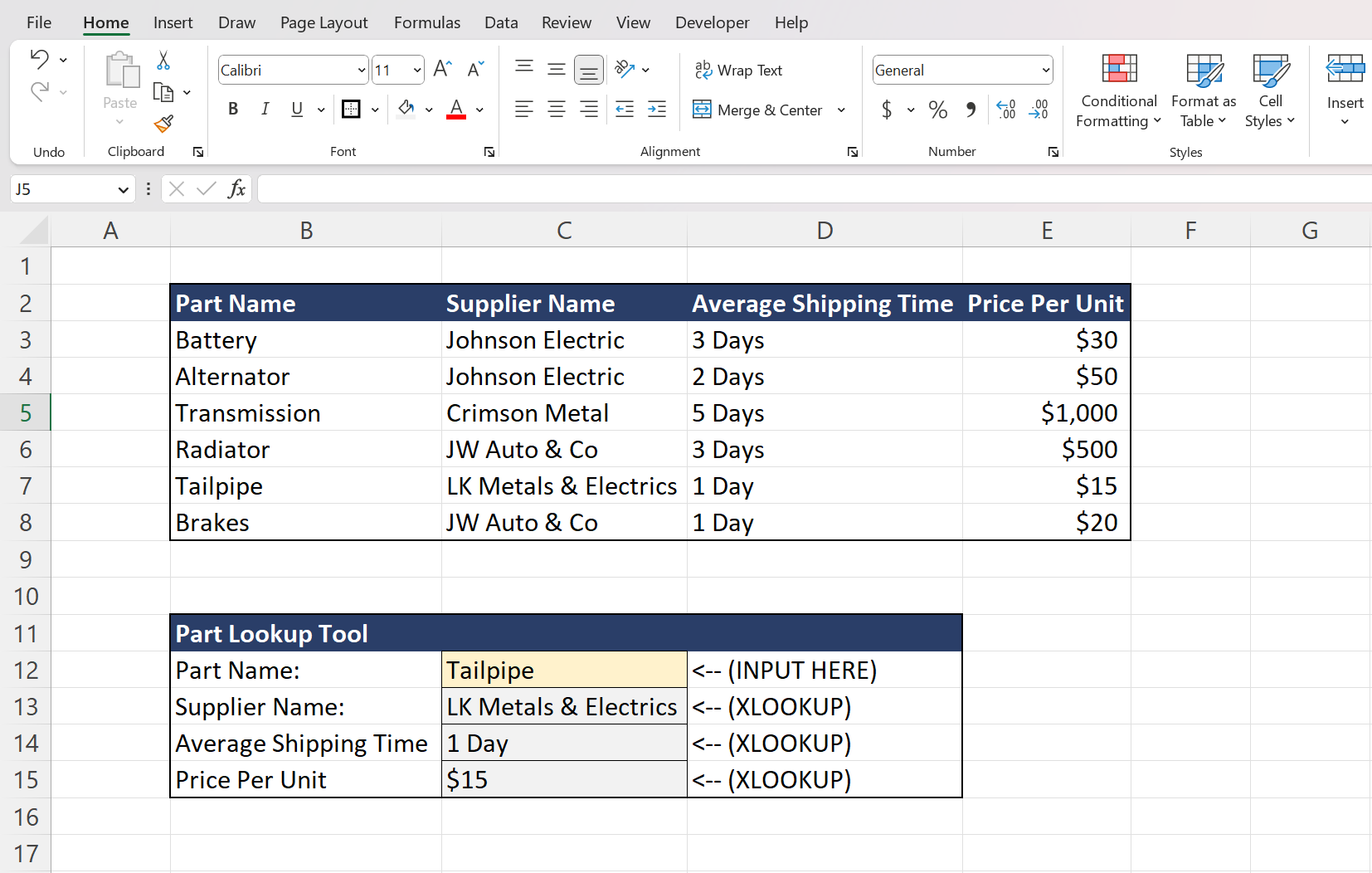Toggle Wrap Text
Image resolution: width=1372 pixels, height=873 pixels.
(x=741, y=70)
